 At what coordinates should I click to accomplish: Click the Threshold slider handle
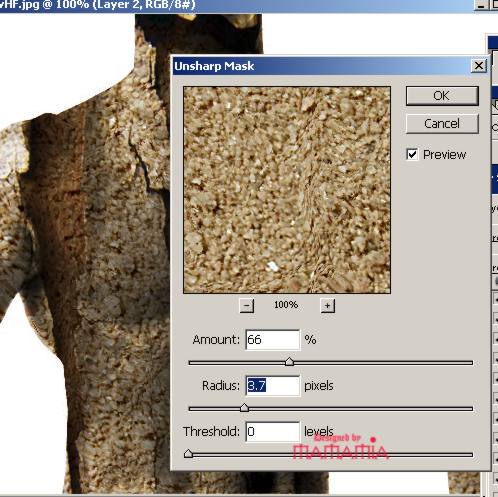point(188,453)
